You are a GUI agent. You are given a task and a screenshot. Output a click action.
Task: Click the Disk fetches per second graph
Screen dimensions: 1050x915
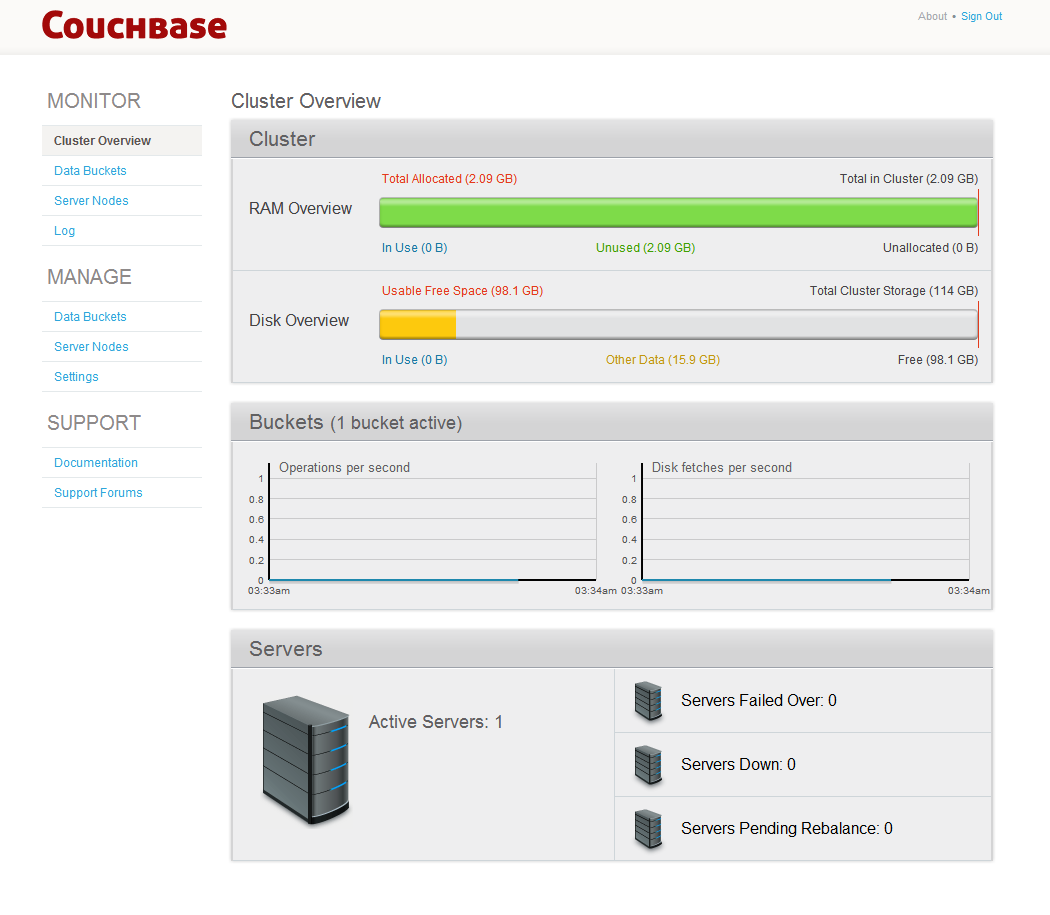[x=805, y=522]
